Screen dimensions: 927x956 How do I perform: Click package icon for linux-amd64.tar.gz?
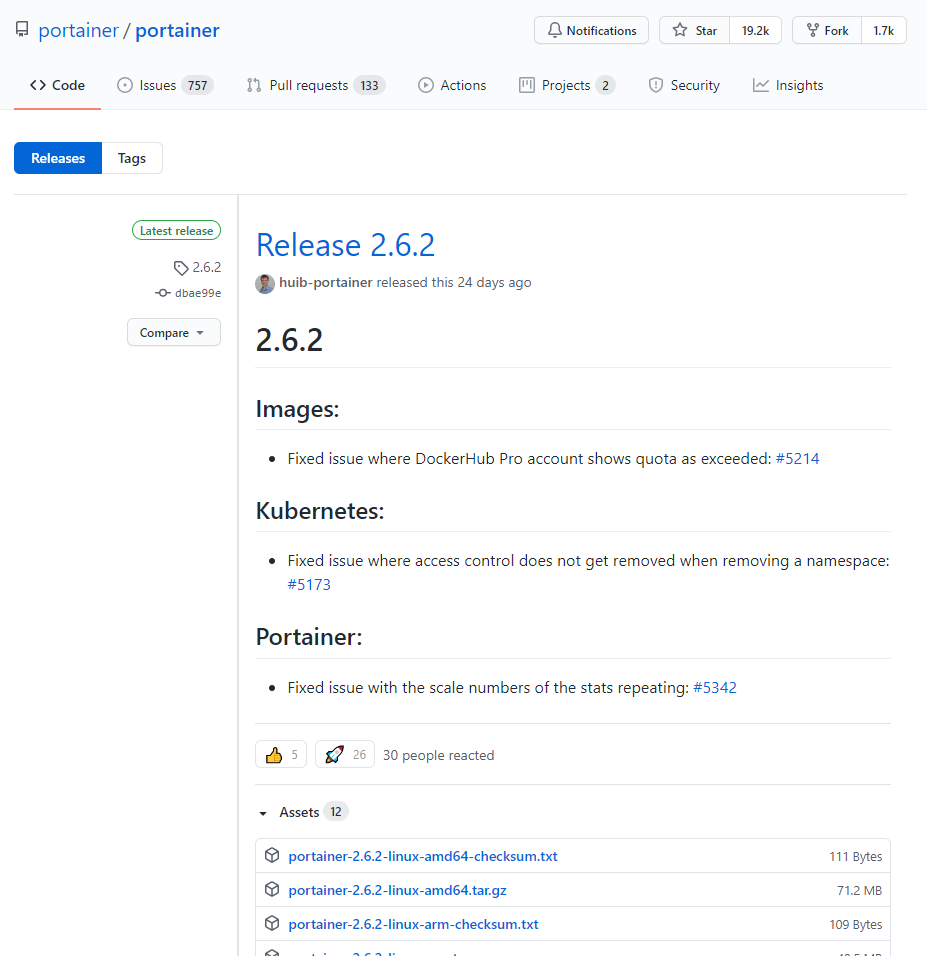click(x=272, y=890)
